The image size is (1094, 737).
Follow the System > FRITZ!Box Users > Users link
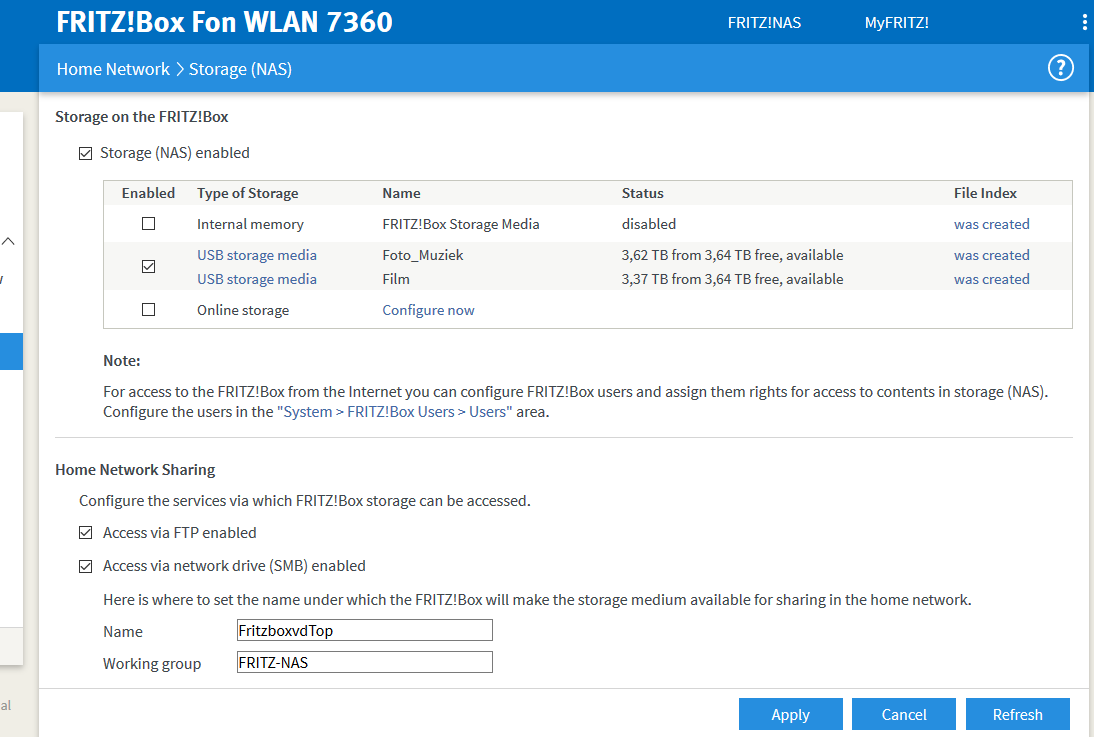click(394, 412)
